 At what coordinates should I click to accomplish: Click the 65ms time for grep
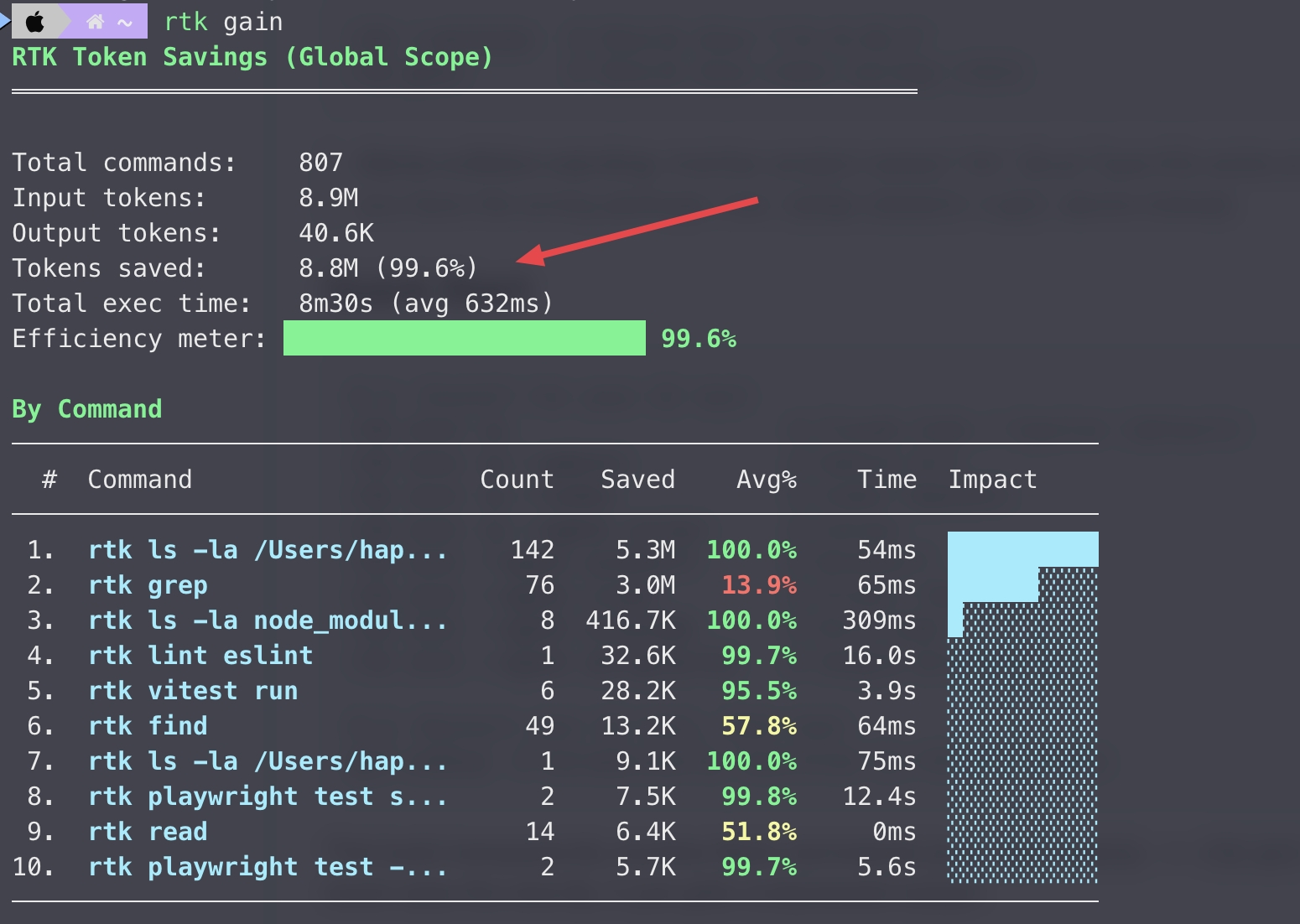point(887,584)
